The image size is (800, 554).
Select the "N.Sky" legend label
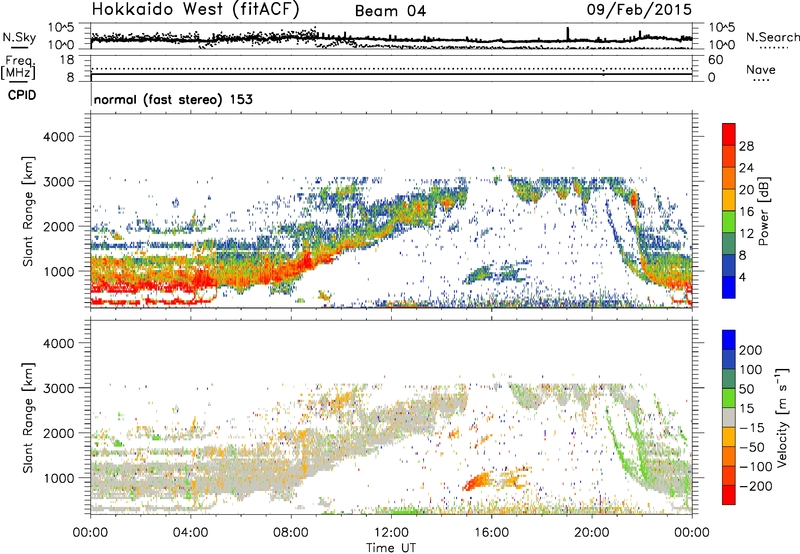[19, 37]
